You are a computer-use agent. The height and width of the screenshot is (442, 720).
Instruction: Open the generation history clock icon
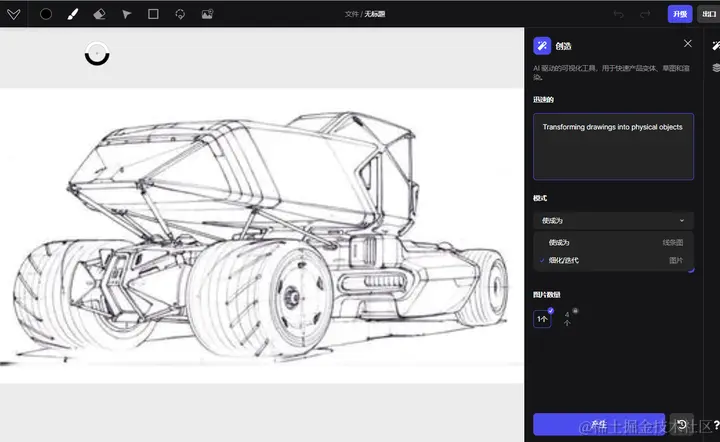click(x=681, y=425)
